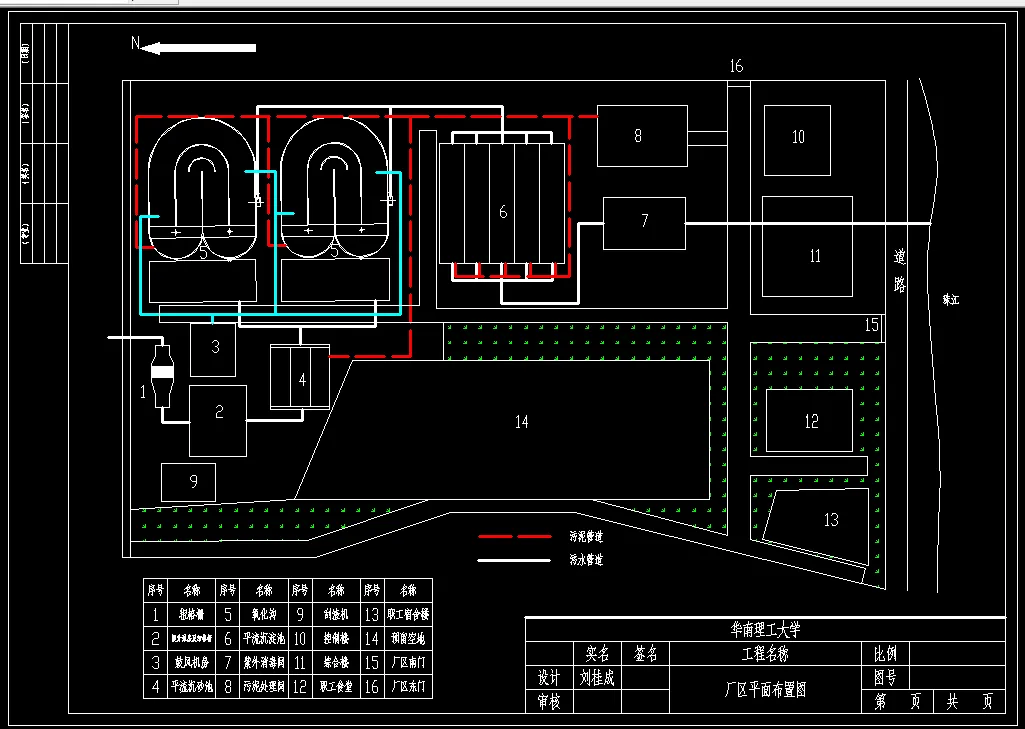Select block 3 blower room rectangle
This screenshot has height=729, width=1025.
[213, 350]
